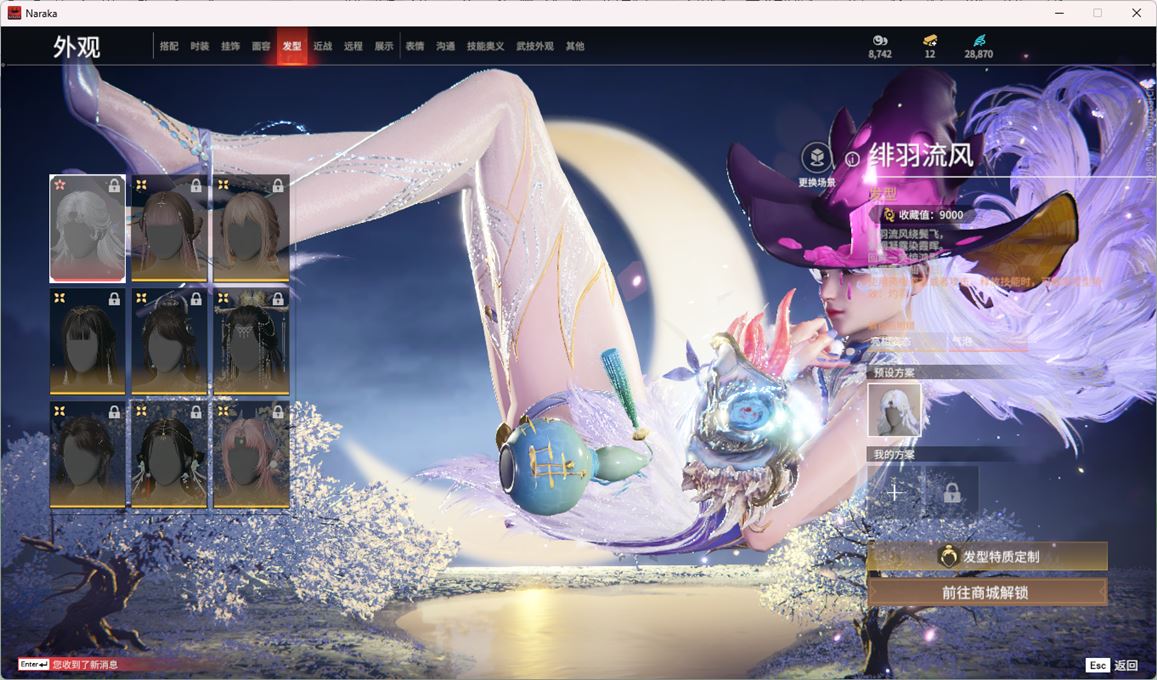
Task: Select the 气泡 sub-tab
Action: click(962, 341)
